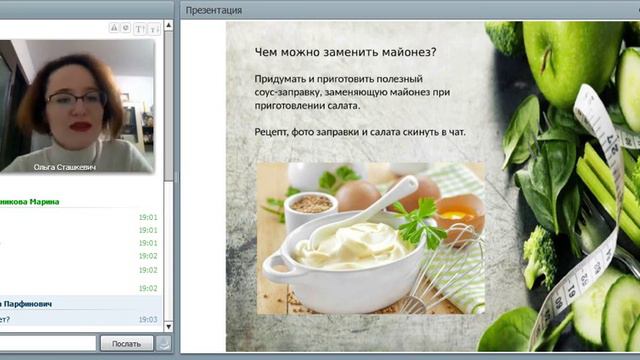The width and height of the screenshot is (640, 360).
Task: Click the first 19:01 chat timestamp
Action: point(148,217)
